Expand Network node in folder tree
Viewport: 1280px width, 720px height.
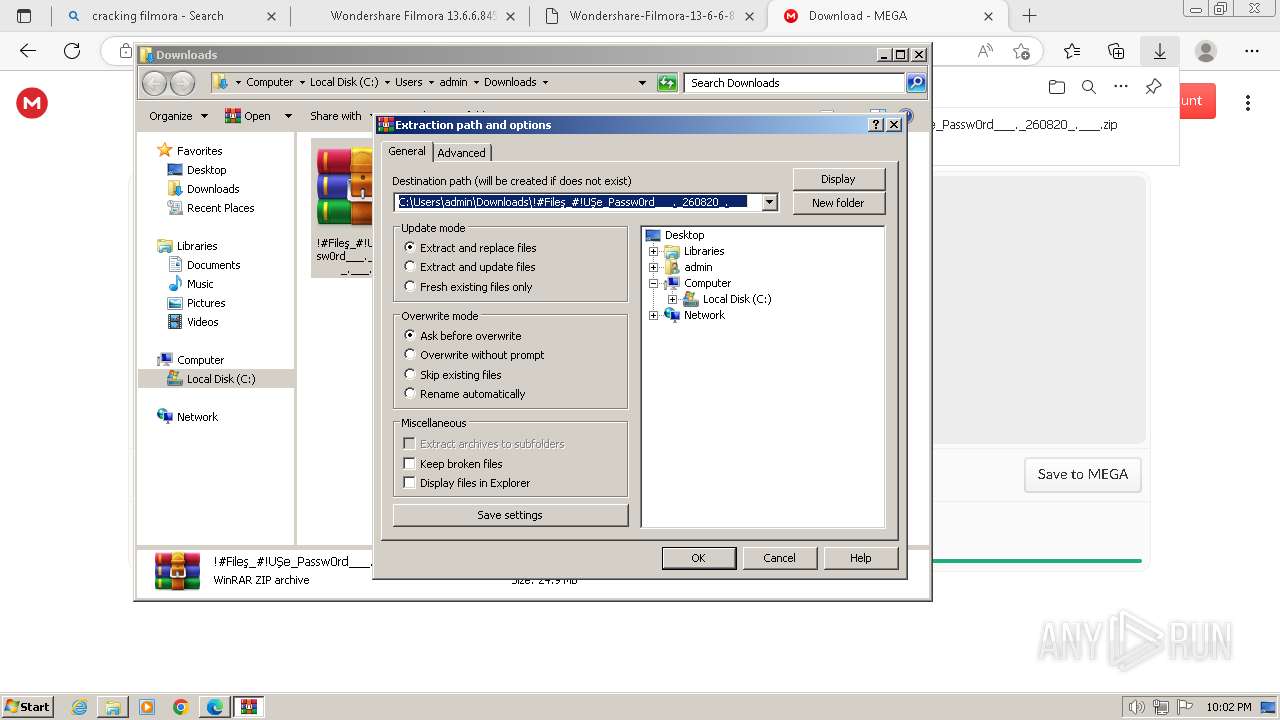click(x=654, y=315)
